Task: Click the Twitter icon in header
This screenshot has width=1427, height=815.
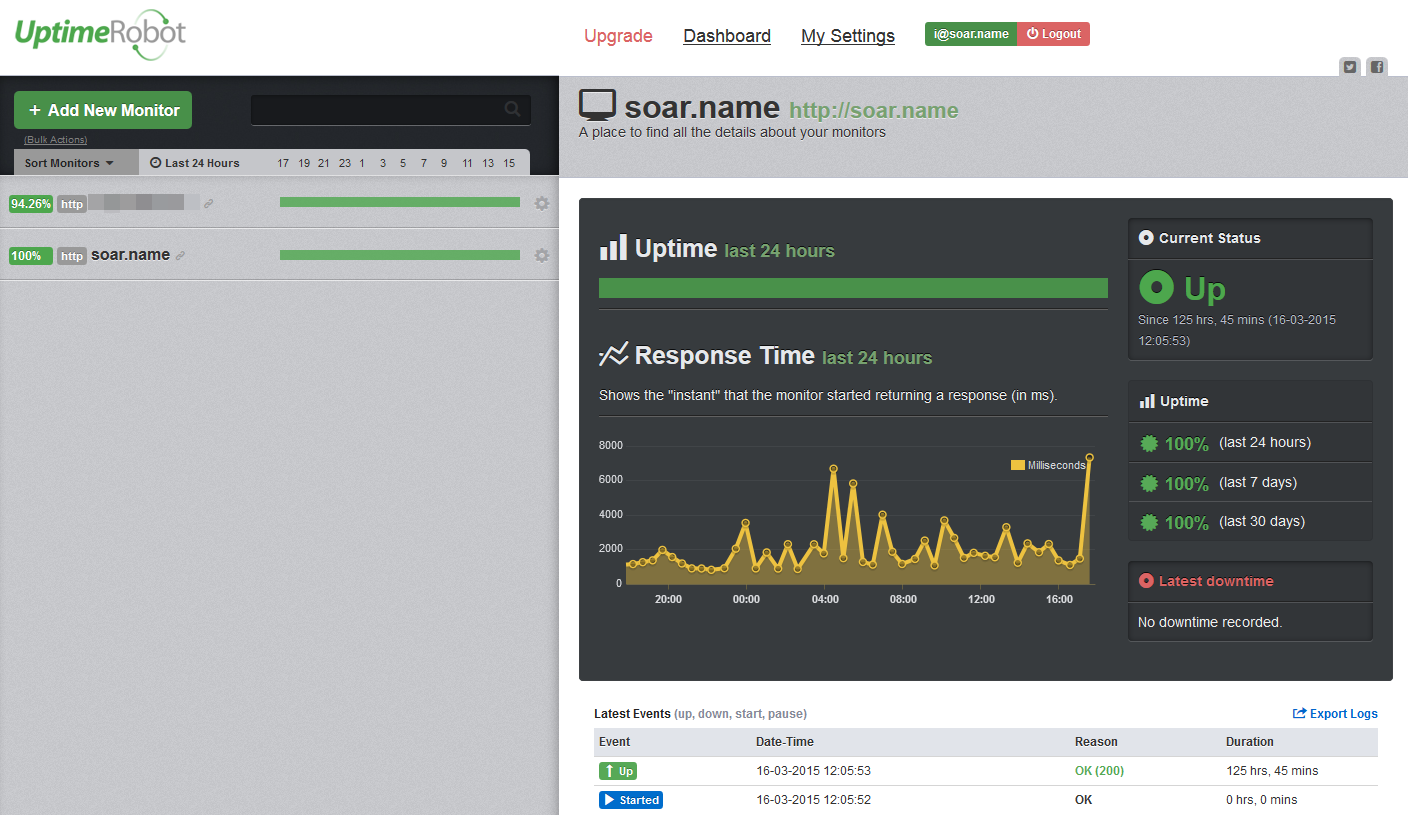Action: pos(1349,67)
